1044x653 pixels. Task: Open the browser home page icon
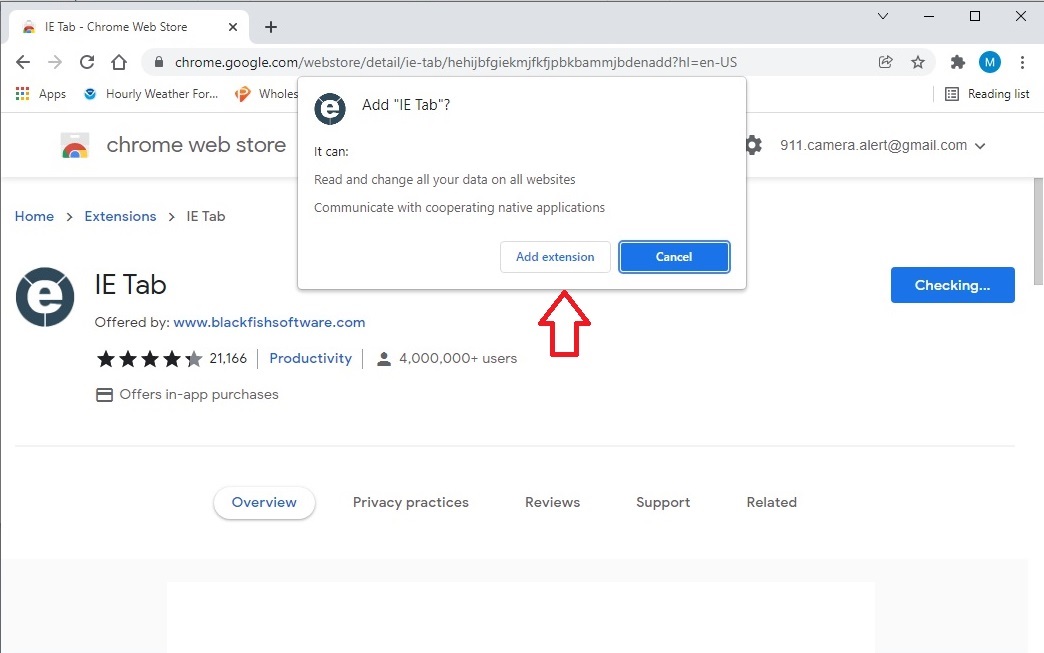pyautogui.click(x=119, y=62)
